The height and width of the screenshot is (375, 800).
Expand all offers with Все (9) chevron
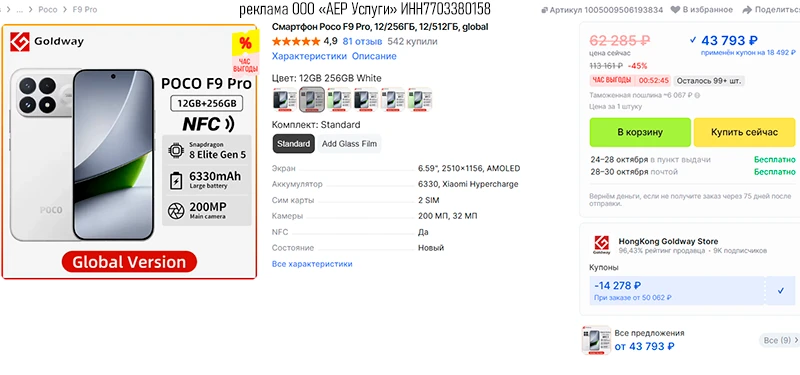(x=779, y=340)
